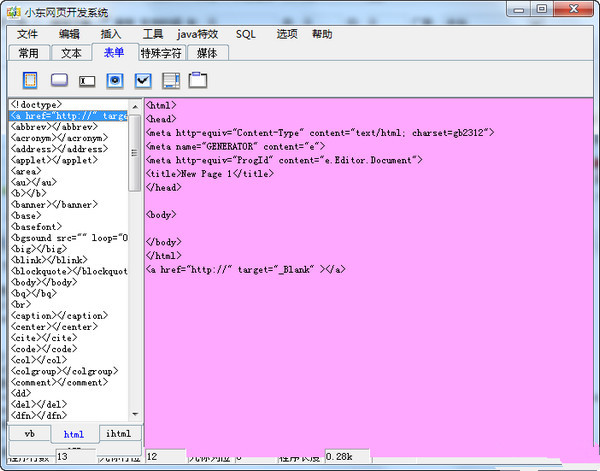Insert a radio button element icon
This screenshot has width=600, height=471.
point(114,80)
